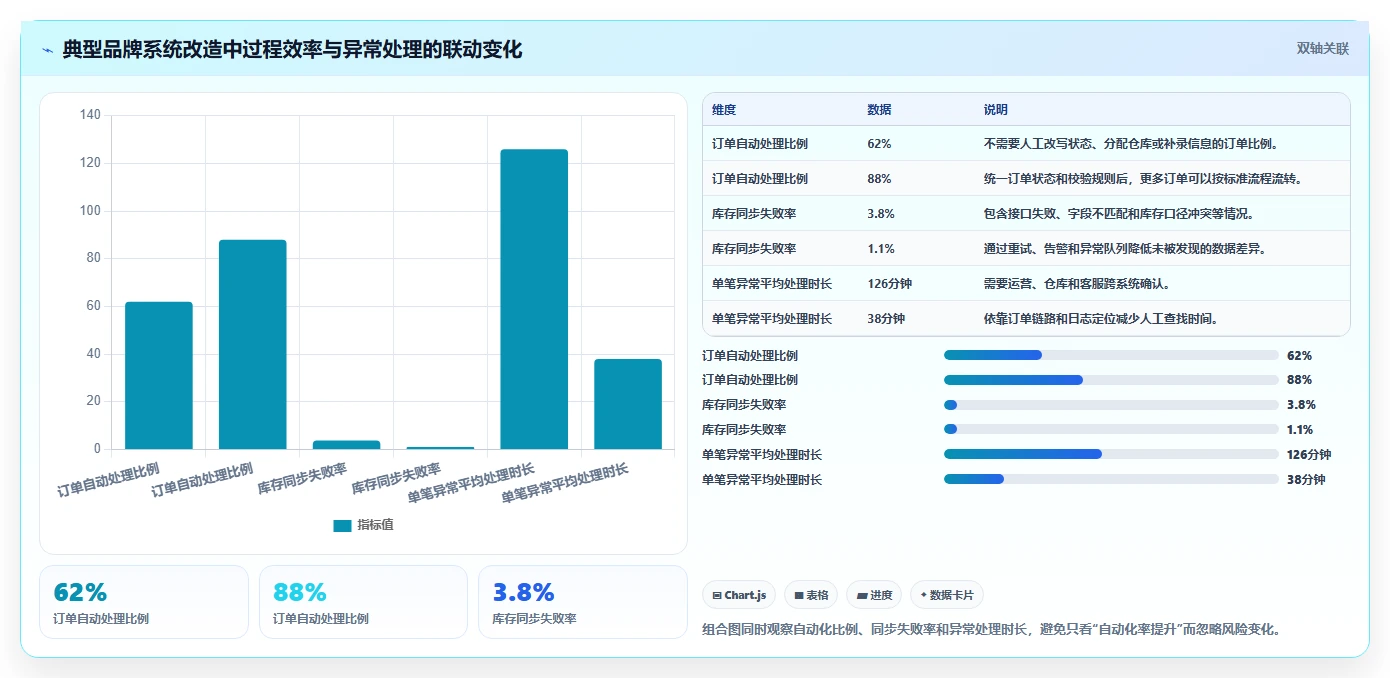Viewport: 1390px width, 678px height.
Task: Click the chart bar valued 62
Action: click(x=159, y=375)
